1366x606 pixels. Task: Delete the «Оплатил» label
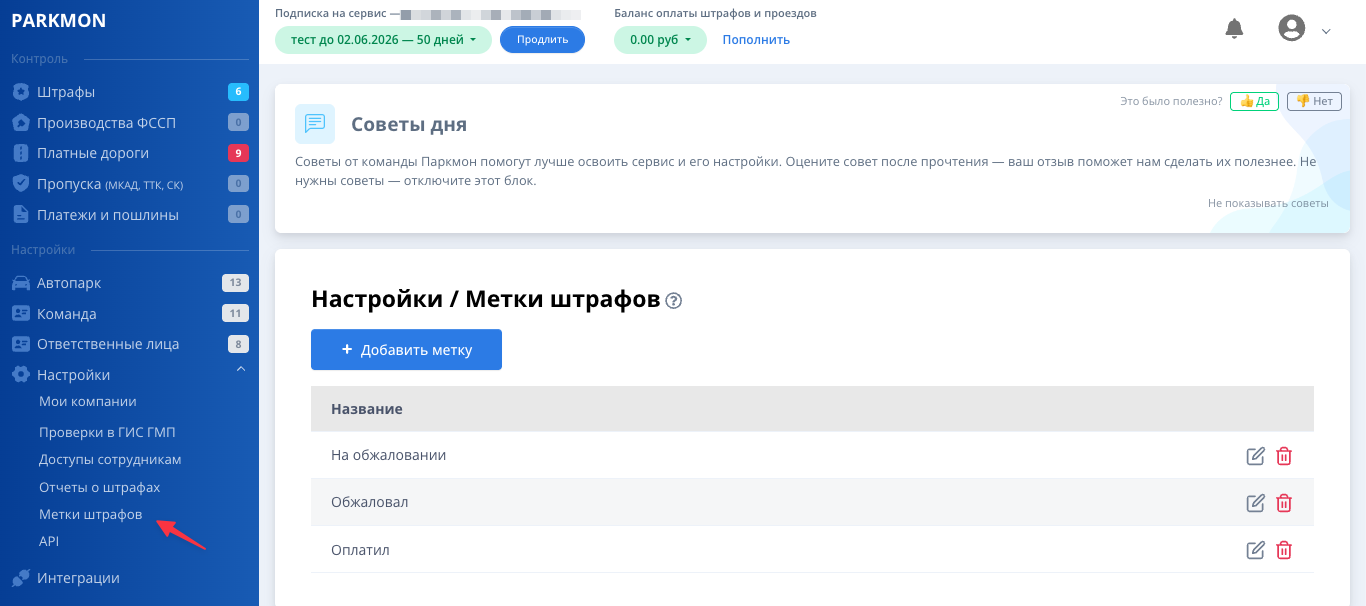[x=1284, y=550]
